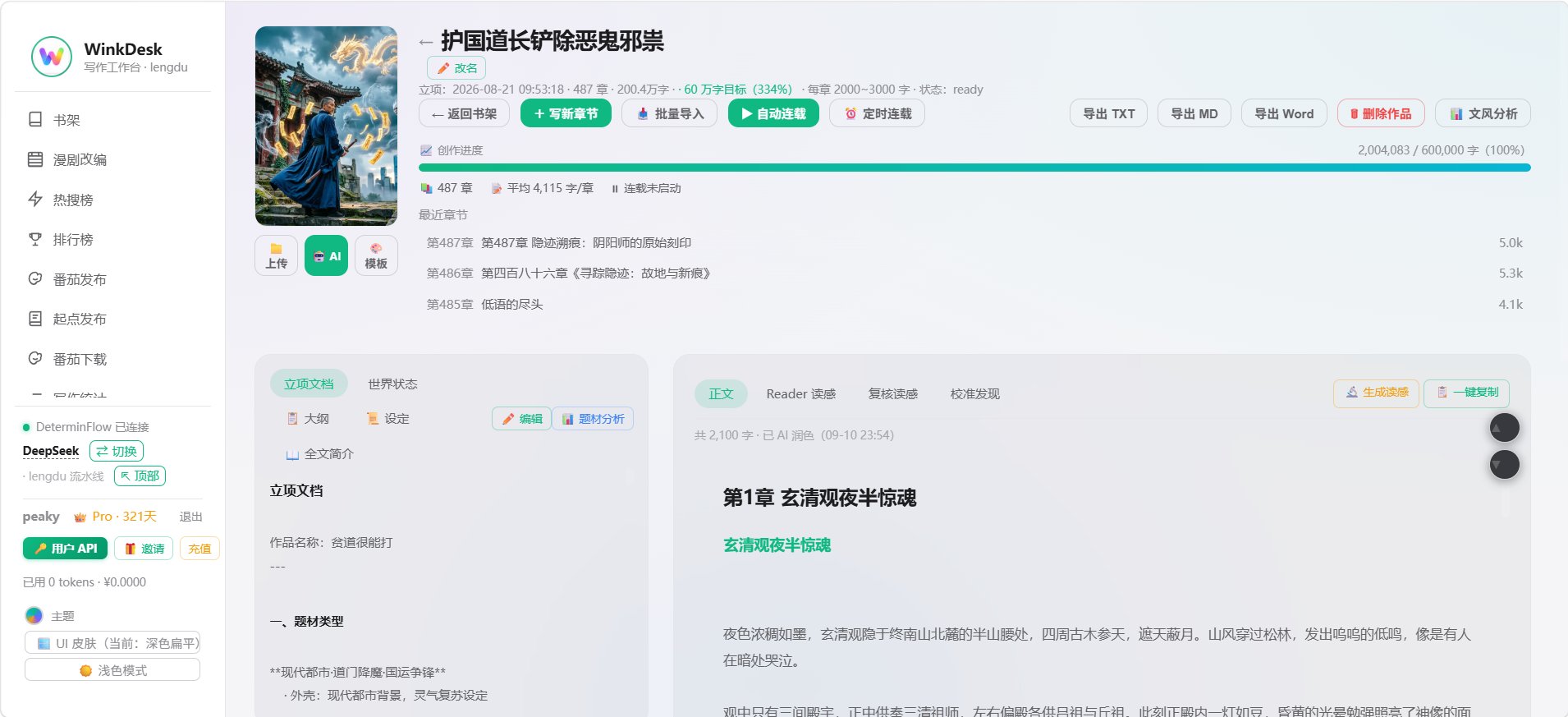This screenshot has height=717, width=1568.
Task: Toggle the 浅色模式 light mode button
Action: [112, 670]
